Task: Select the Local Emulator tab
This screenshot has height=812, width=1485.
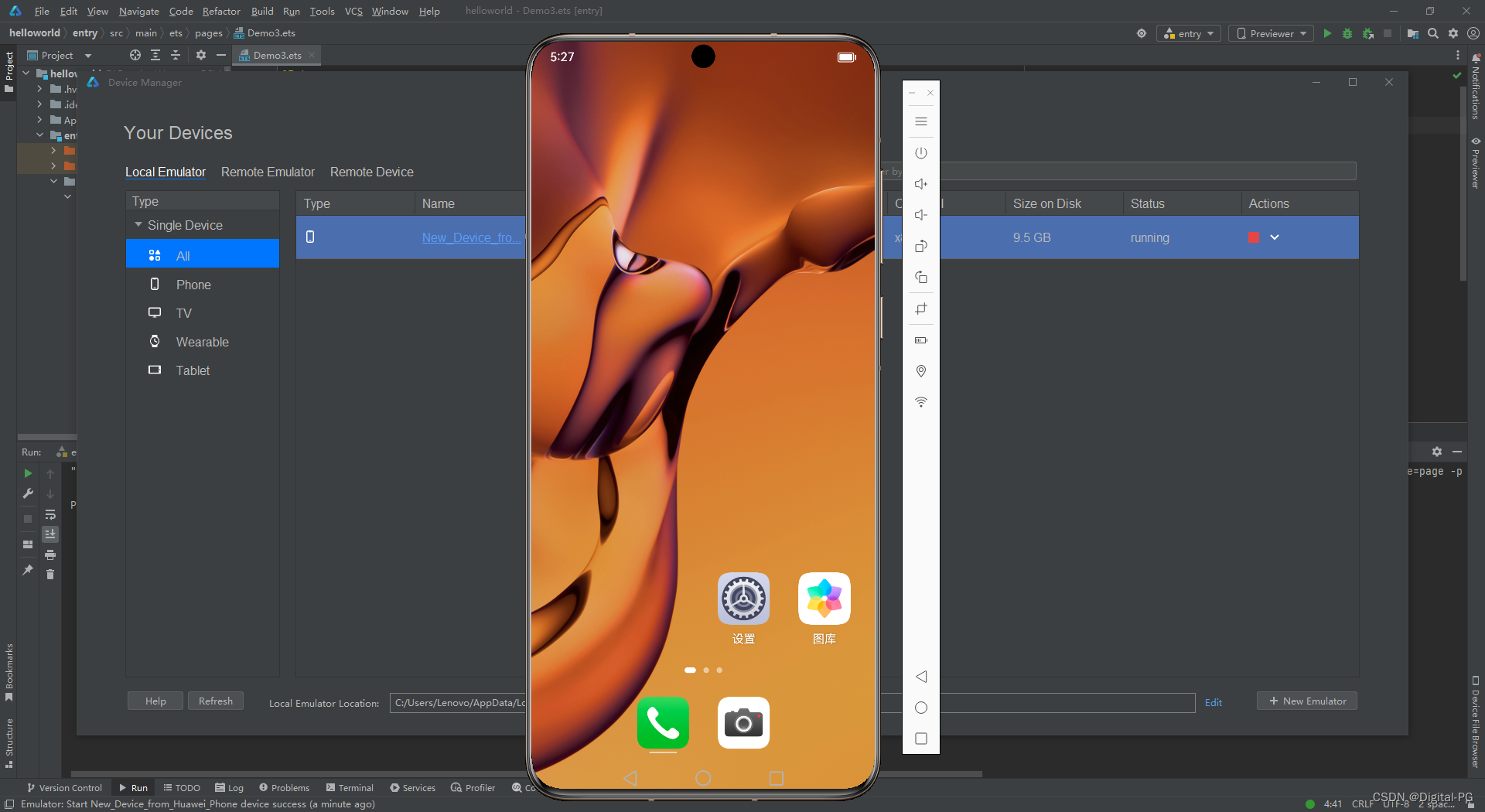Action: (166, 172)
